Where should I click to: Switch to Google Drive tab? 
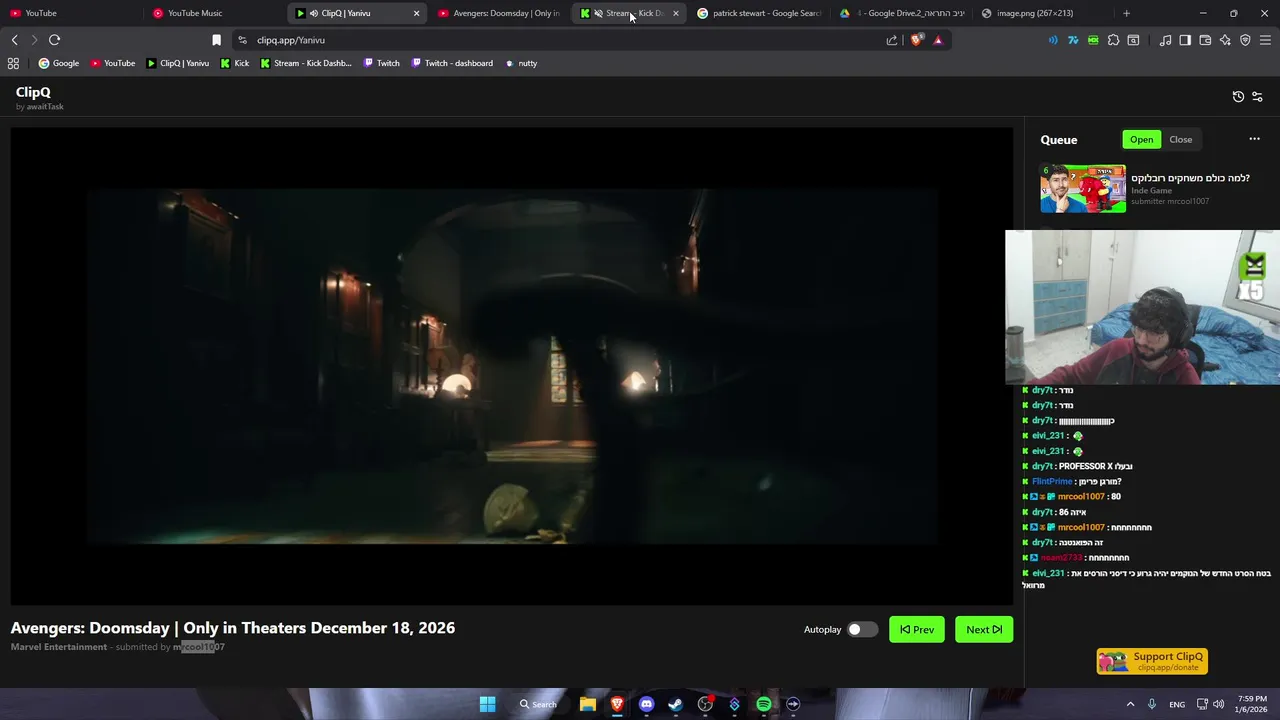(902, 13)
